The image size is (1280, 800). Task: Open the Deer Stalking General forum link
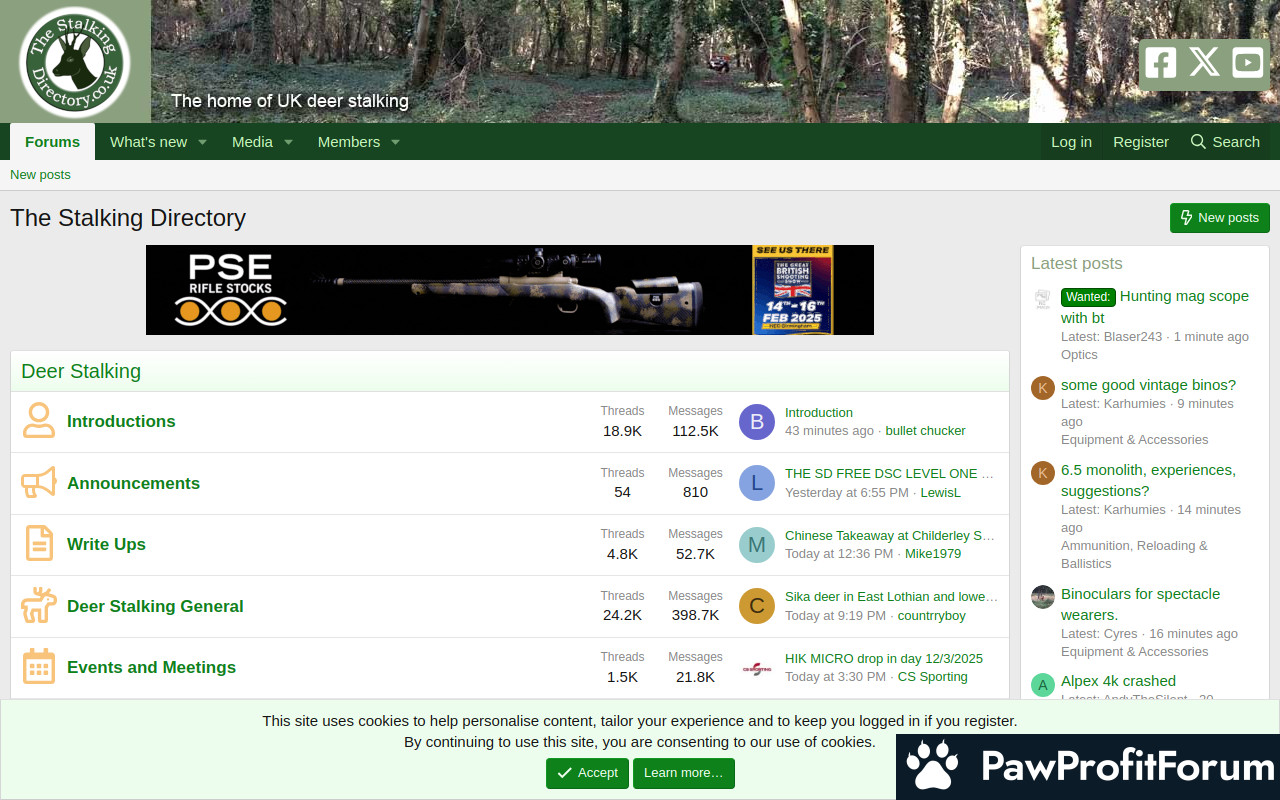(x=155, y=606)
